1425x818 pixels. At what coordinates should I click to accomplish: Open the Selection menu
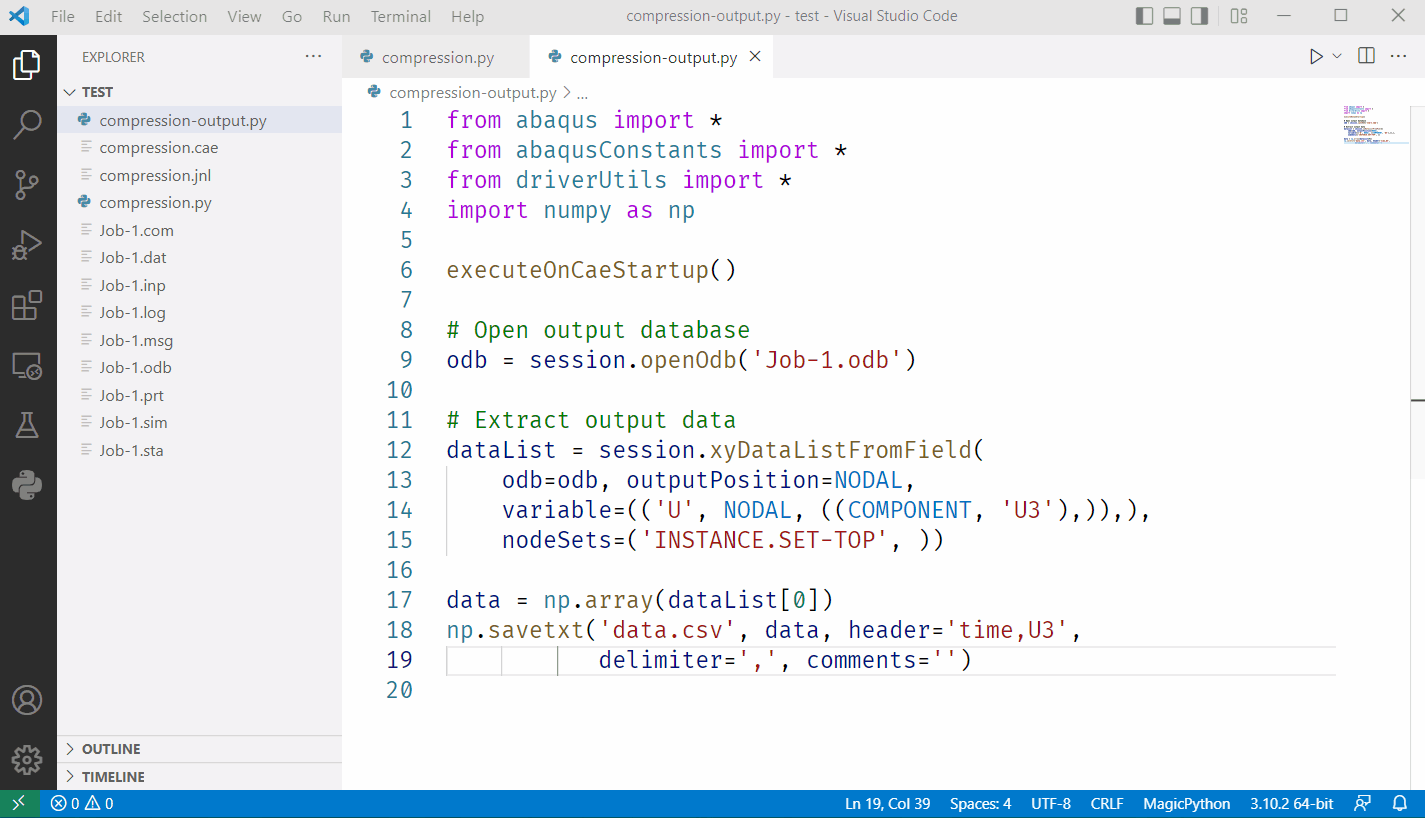174,16
